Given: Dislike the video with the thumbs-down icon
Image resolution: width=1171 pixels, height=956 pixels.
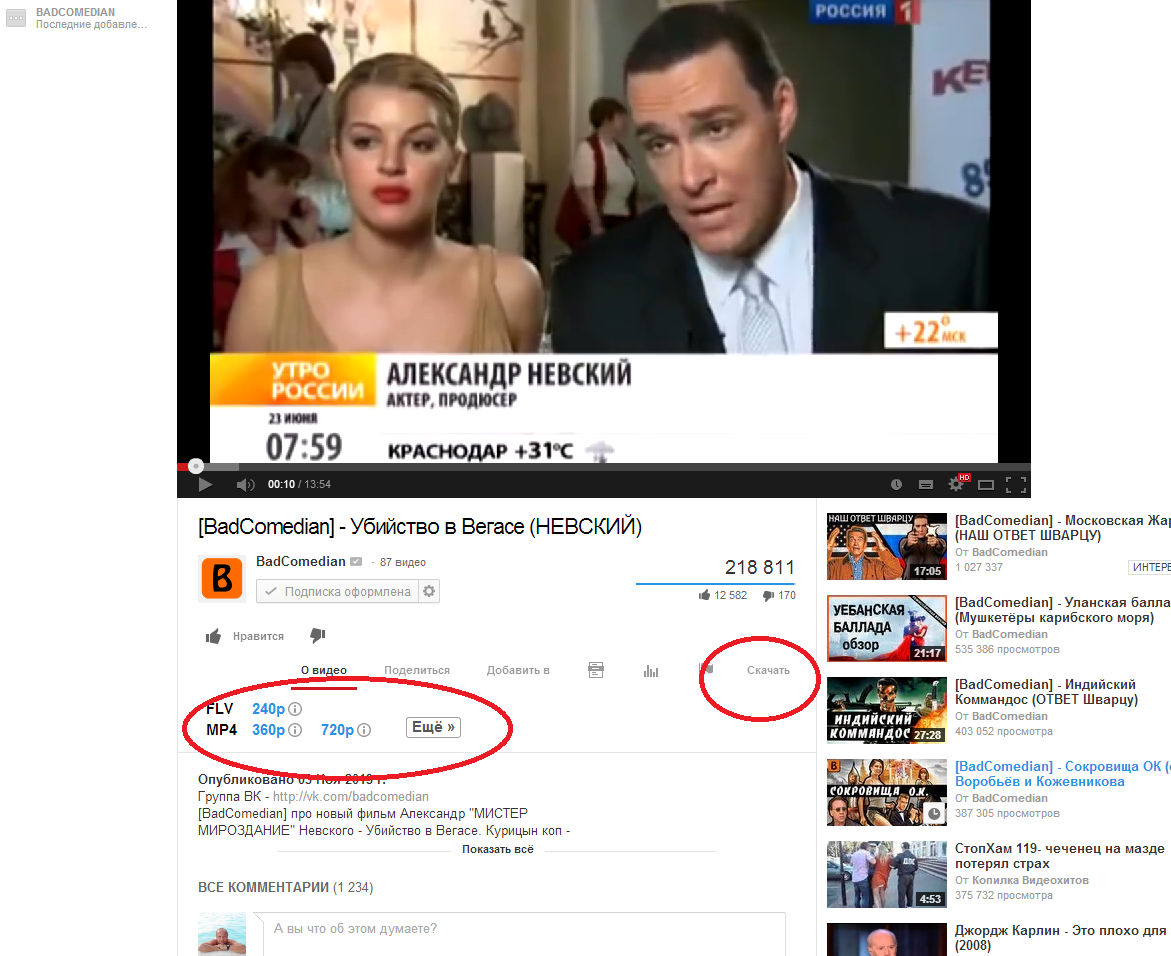Looking at the screenshot, I should 317,636.
